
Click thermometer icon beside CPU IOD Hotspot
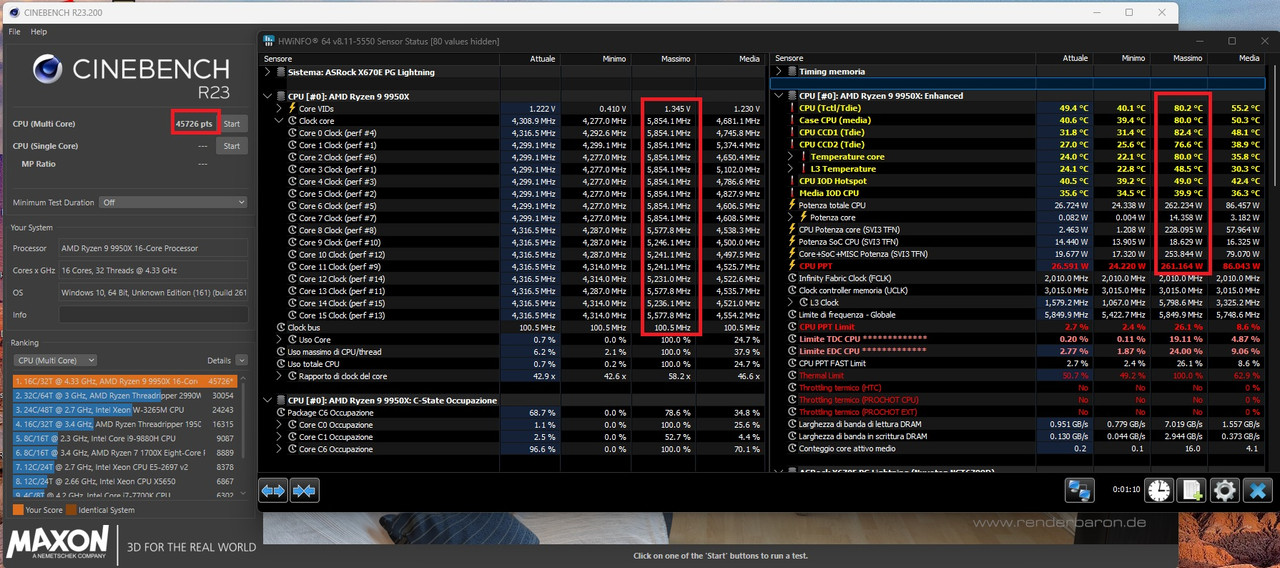click(792, 181)
